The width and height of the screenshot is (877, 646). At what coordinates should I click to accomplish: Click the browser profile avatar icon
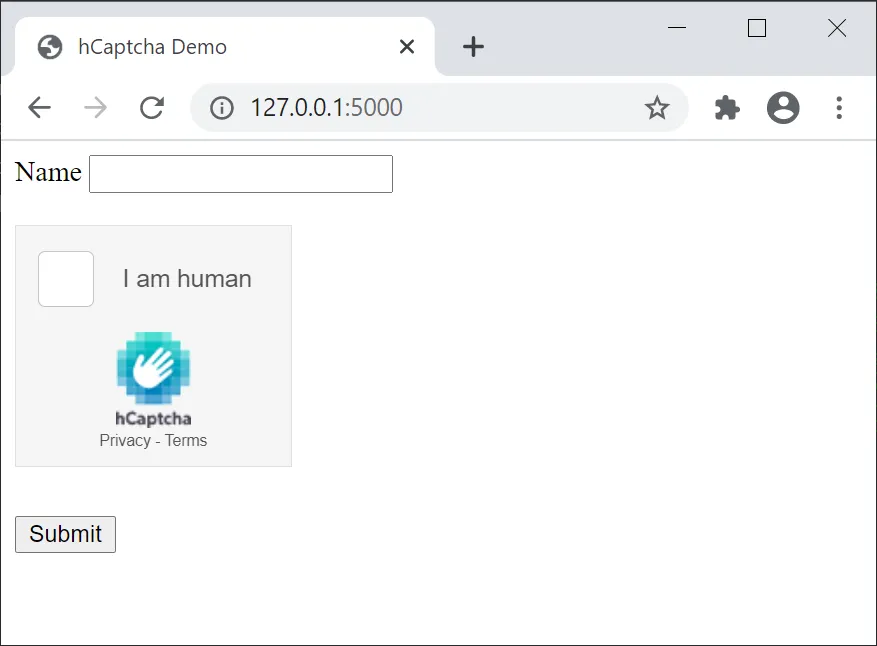pos(784,107)
